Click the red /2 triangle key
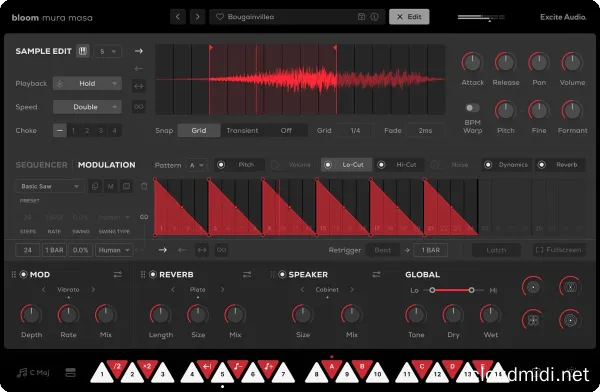The image size is (600, 392). pos(117,368)
